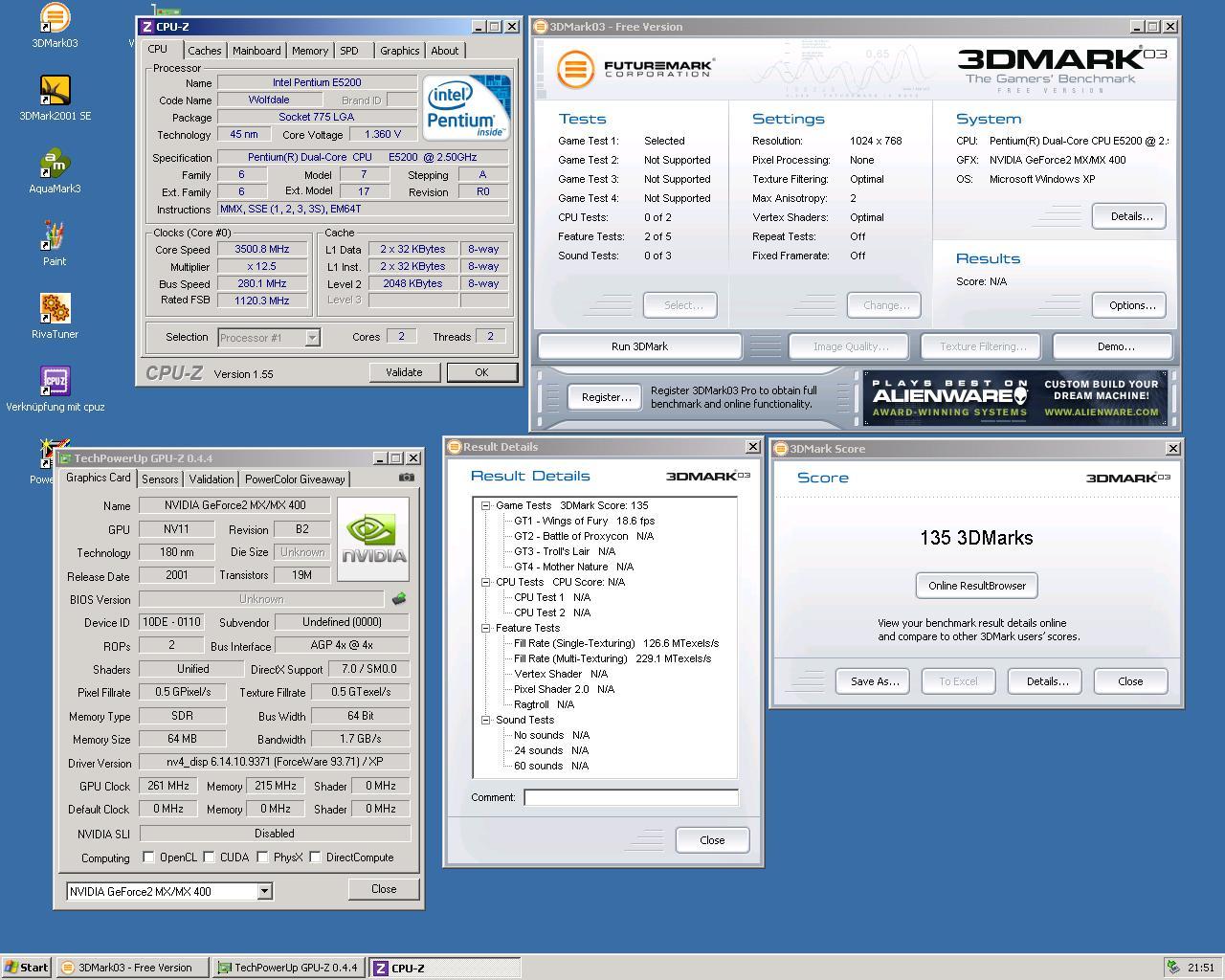This screenshot has height=980, width=1225.
Task: Launch RivaTuner desktop shortcut
Action: coord(55,316)
